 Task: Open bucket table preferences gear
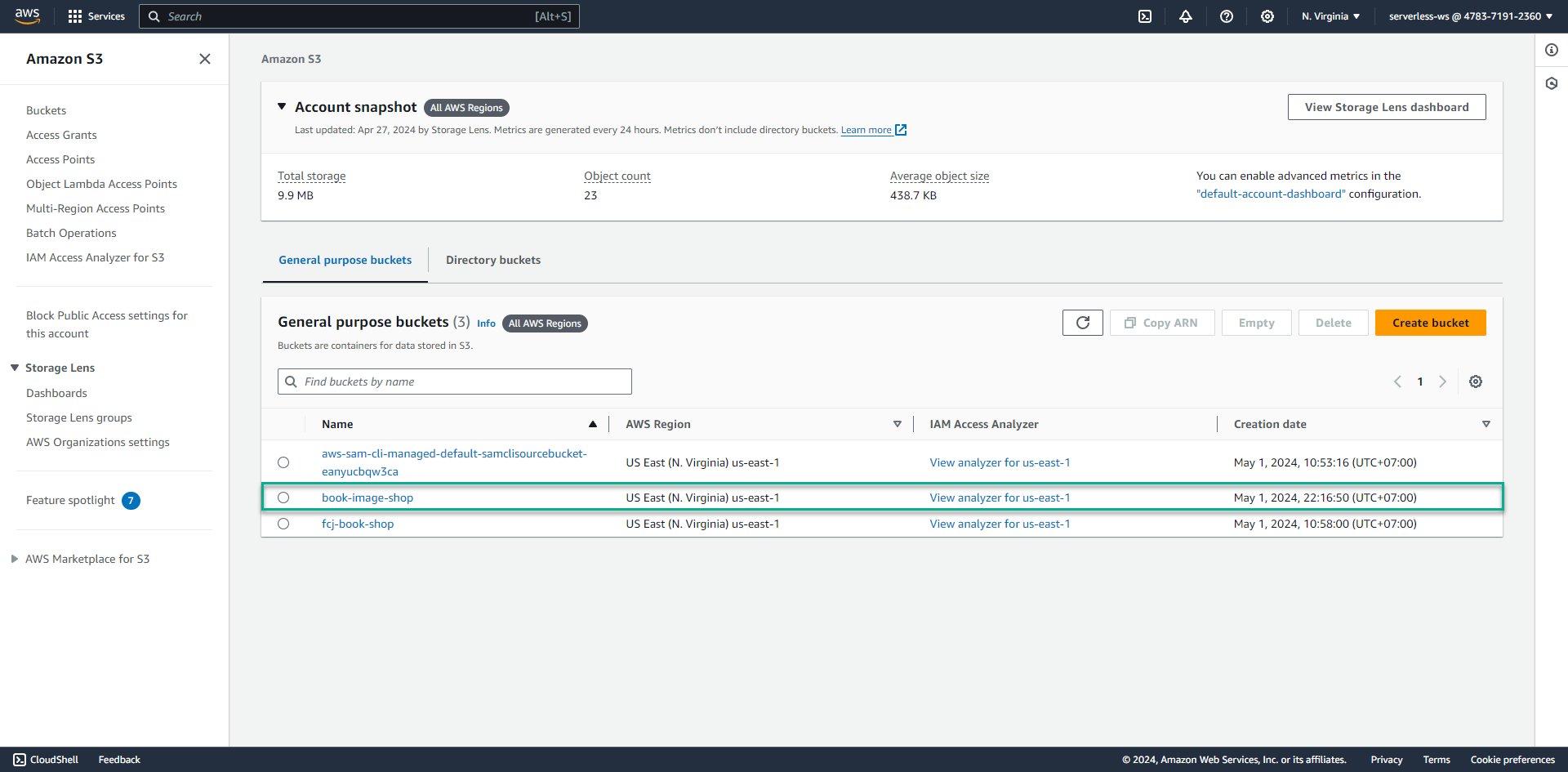[x=1476, y=382]
